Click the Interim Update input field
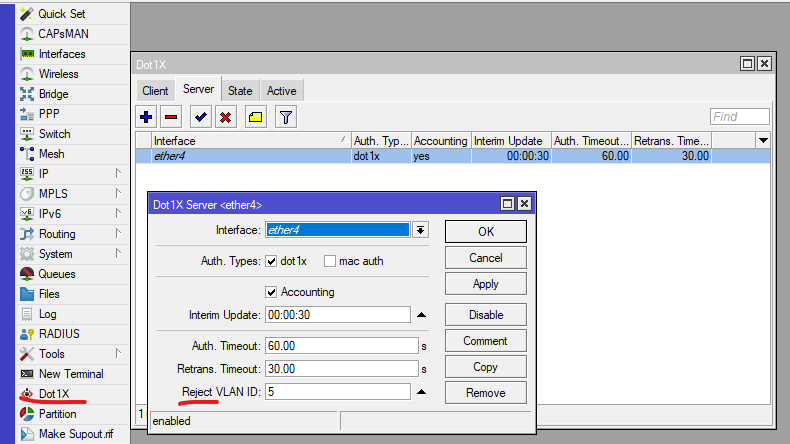The height and width of the screenshot is (444, 790). tap(338, 315)
